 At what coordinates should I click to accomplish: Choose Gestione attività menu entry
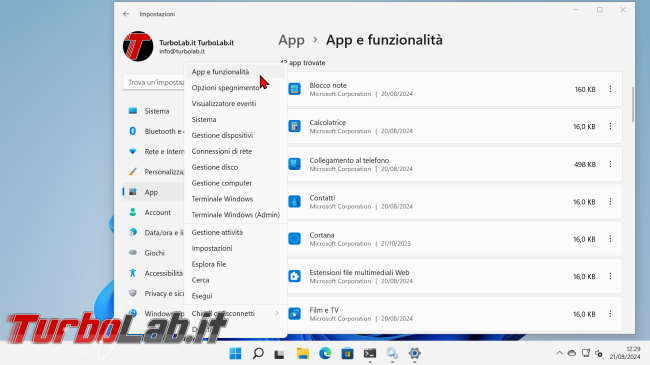click(x=235, y=232)
